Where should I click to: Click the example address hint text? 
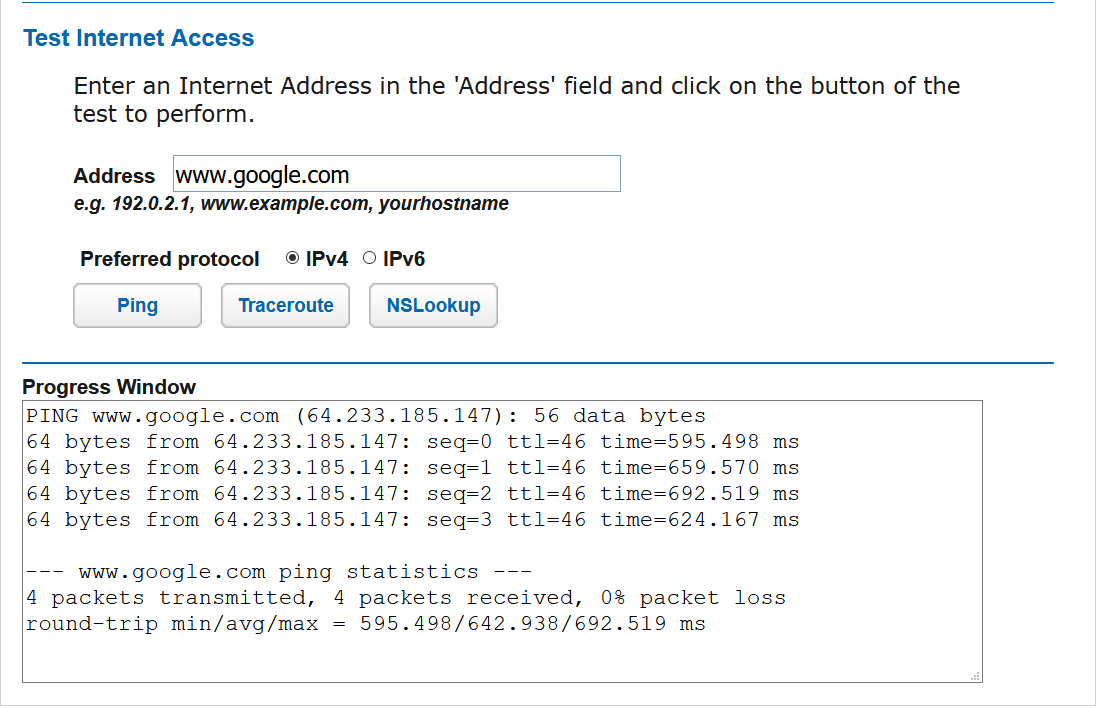291,204
